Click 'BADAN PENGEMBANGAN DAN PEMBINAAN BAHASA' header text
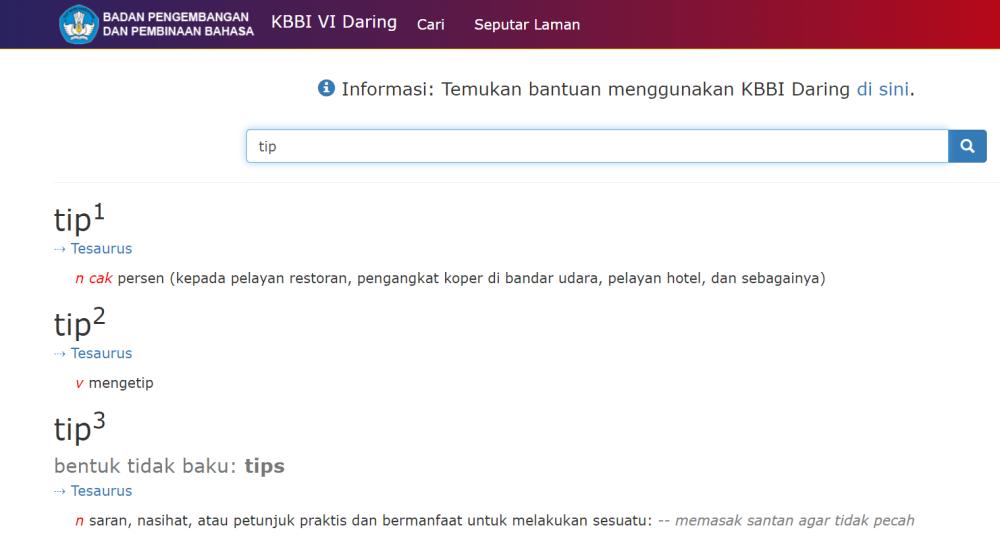Image resolution: width=1000 pixels, height=536 pixels. (x=178, y=24)
